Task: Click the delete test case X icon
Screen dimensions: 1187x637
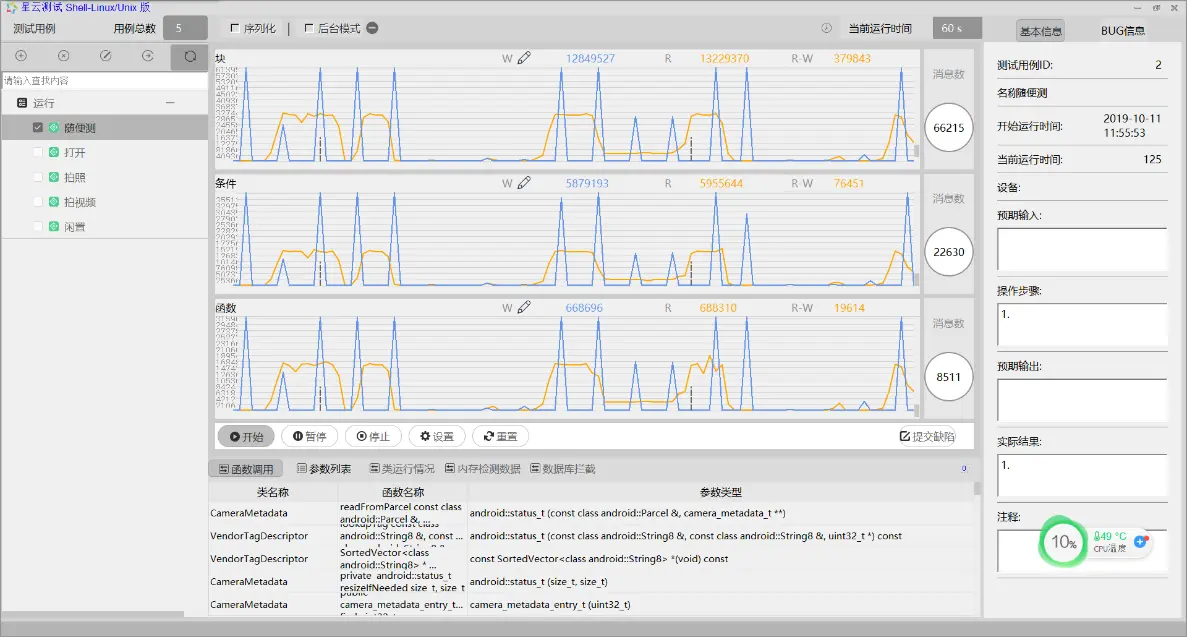Action: coord(64,56)
